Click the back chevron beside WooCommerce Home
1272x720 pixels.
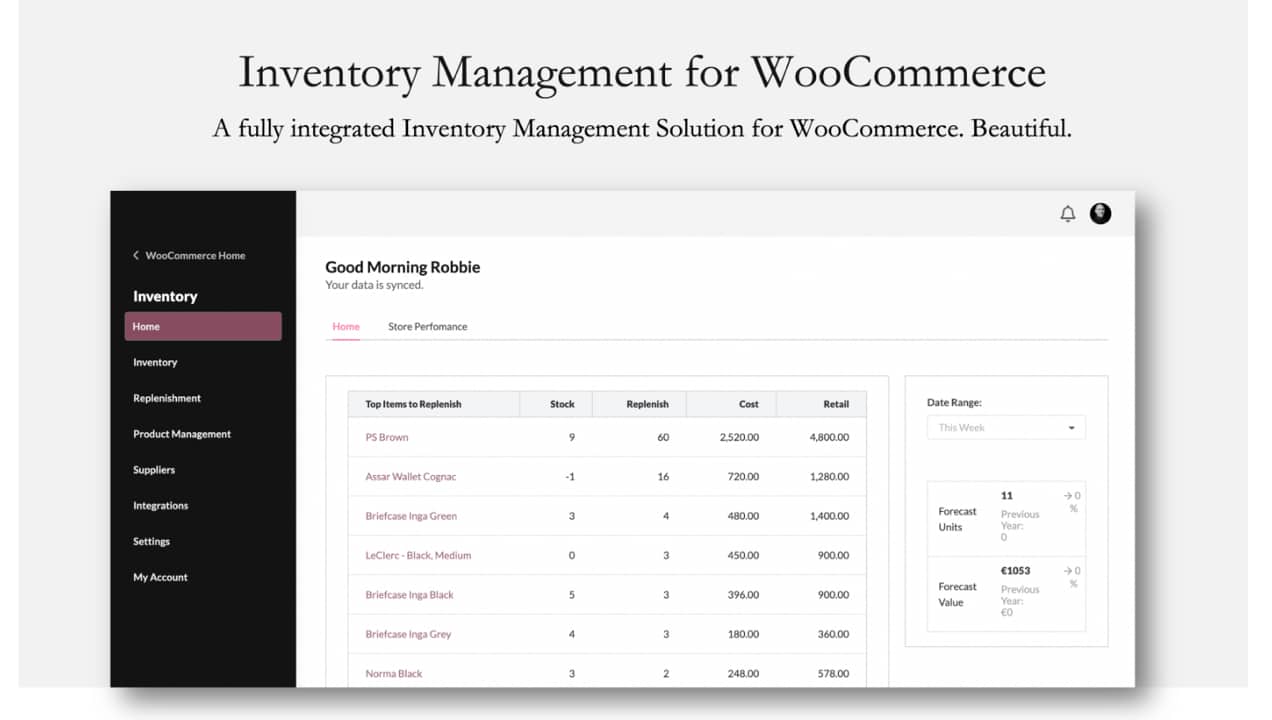tap(136, 255)
